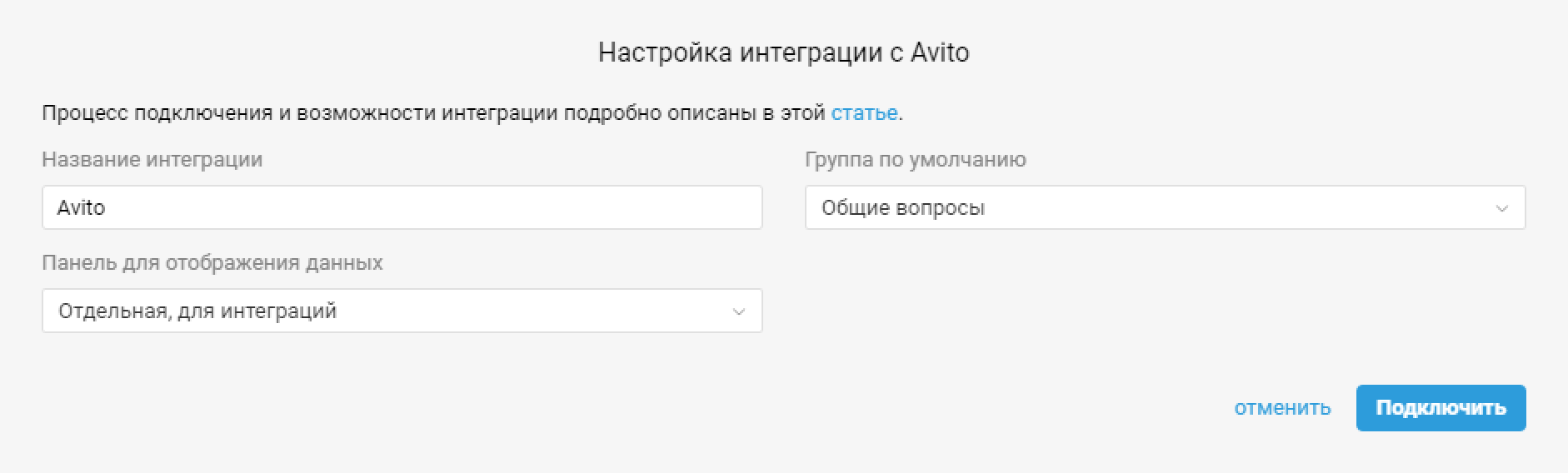The image size is (1568, 473).
Task: Select the «Отдельная, для интеграций» value text
Action: pyautogui.click(x=197, y=311)
